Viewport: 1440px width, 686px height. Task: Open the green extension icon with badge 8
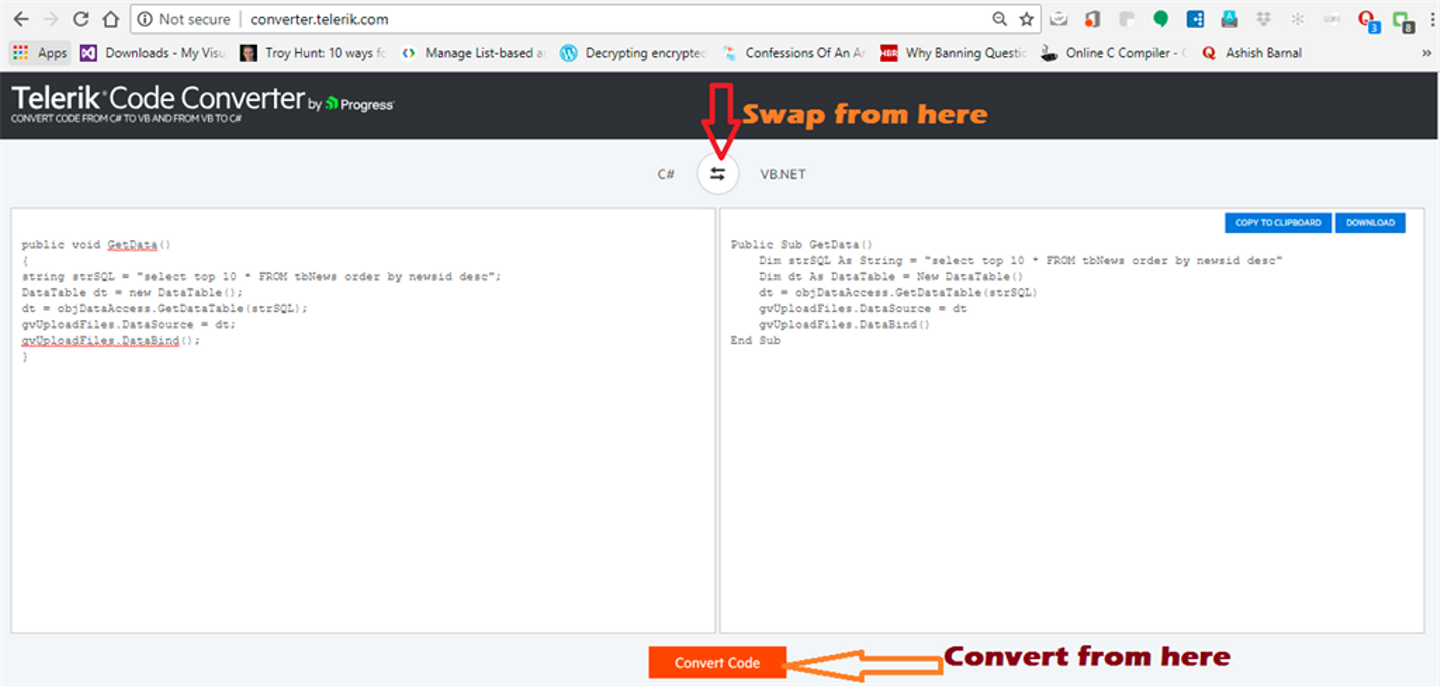click(x=1403, y=20)
